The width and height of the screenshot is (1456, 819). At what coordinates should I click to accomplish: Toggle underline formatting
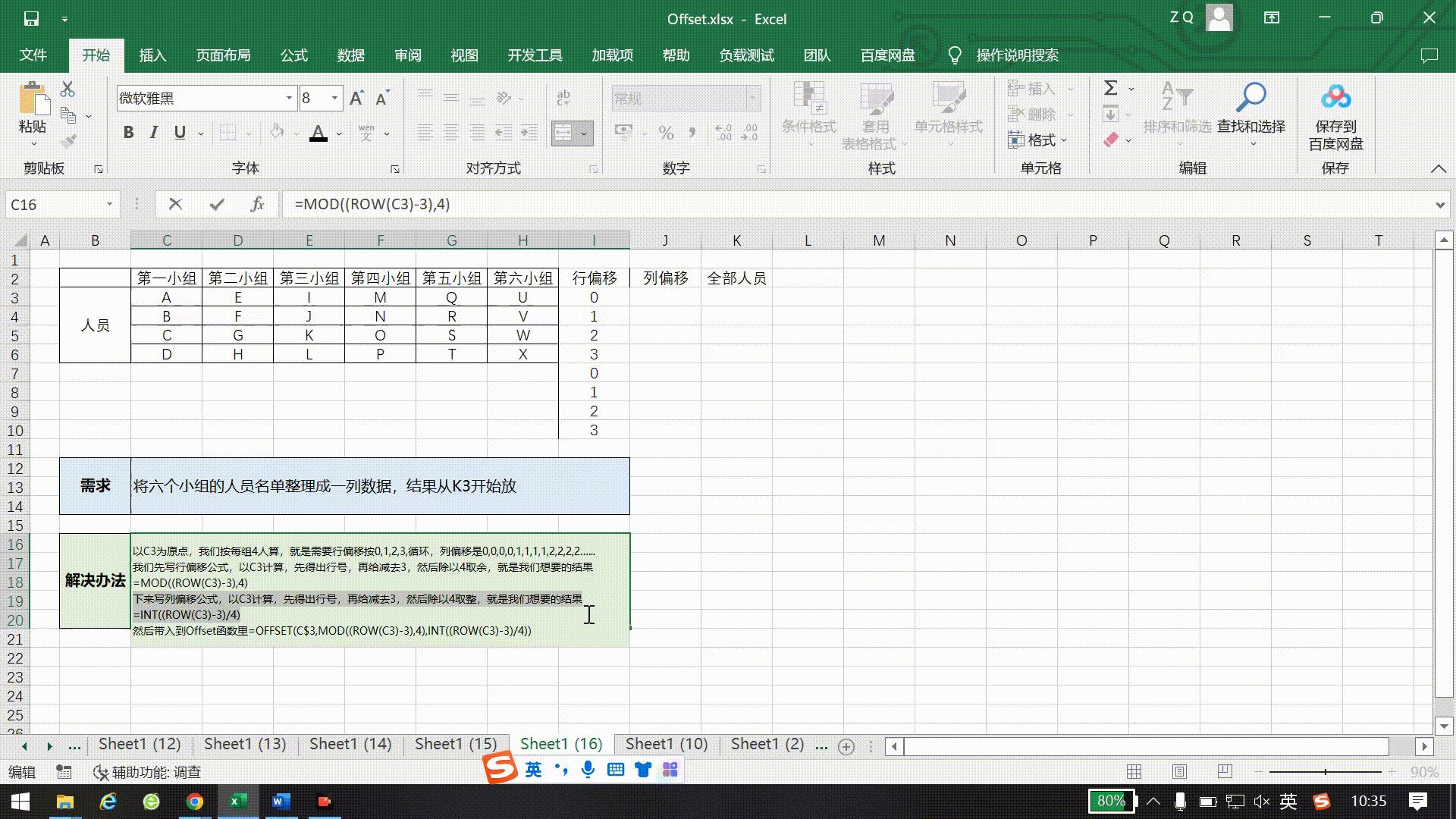[179, 132]
